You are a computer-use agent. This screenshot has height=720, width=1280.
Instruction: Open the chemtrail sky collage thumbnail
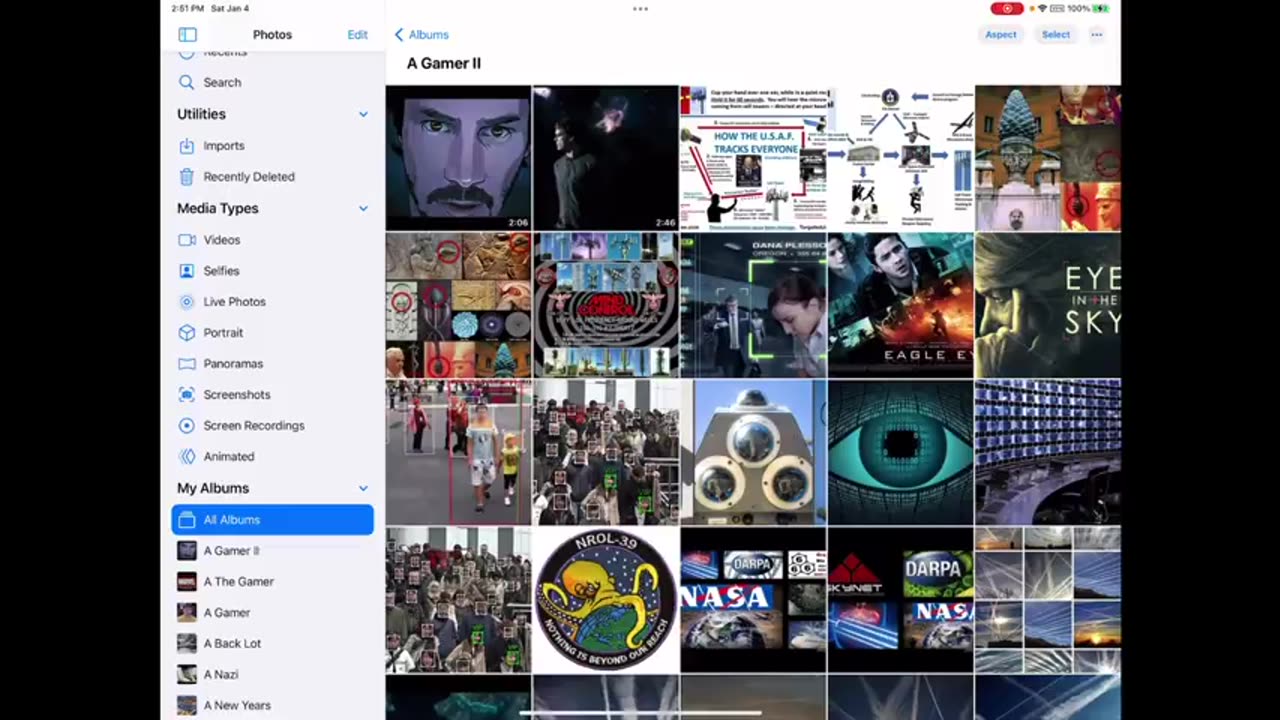point(1048,600)
